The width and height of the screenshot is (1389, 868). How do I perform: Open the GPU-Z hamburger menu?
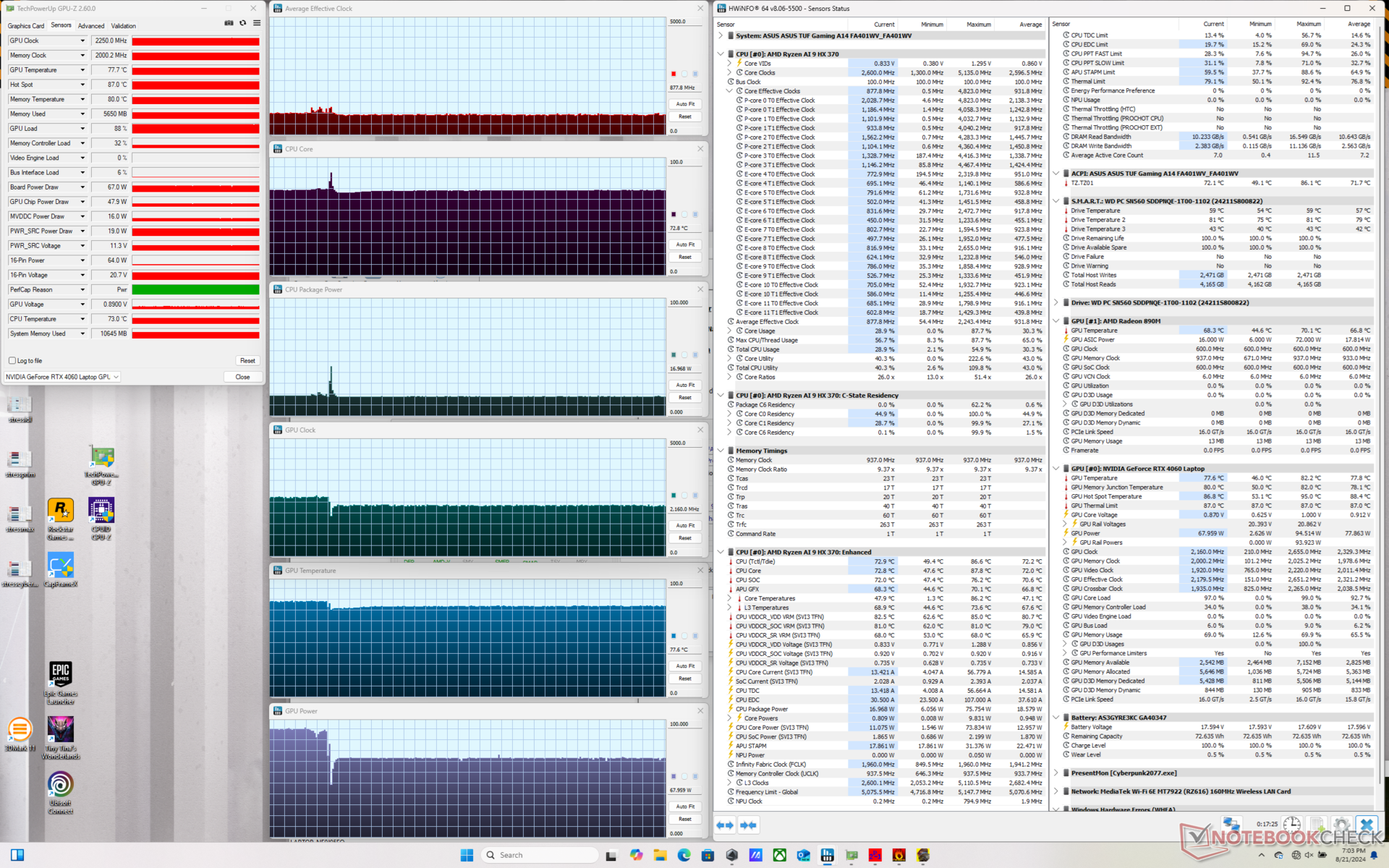pyautogui.click(x=257, y=23)
